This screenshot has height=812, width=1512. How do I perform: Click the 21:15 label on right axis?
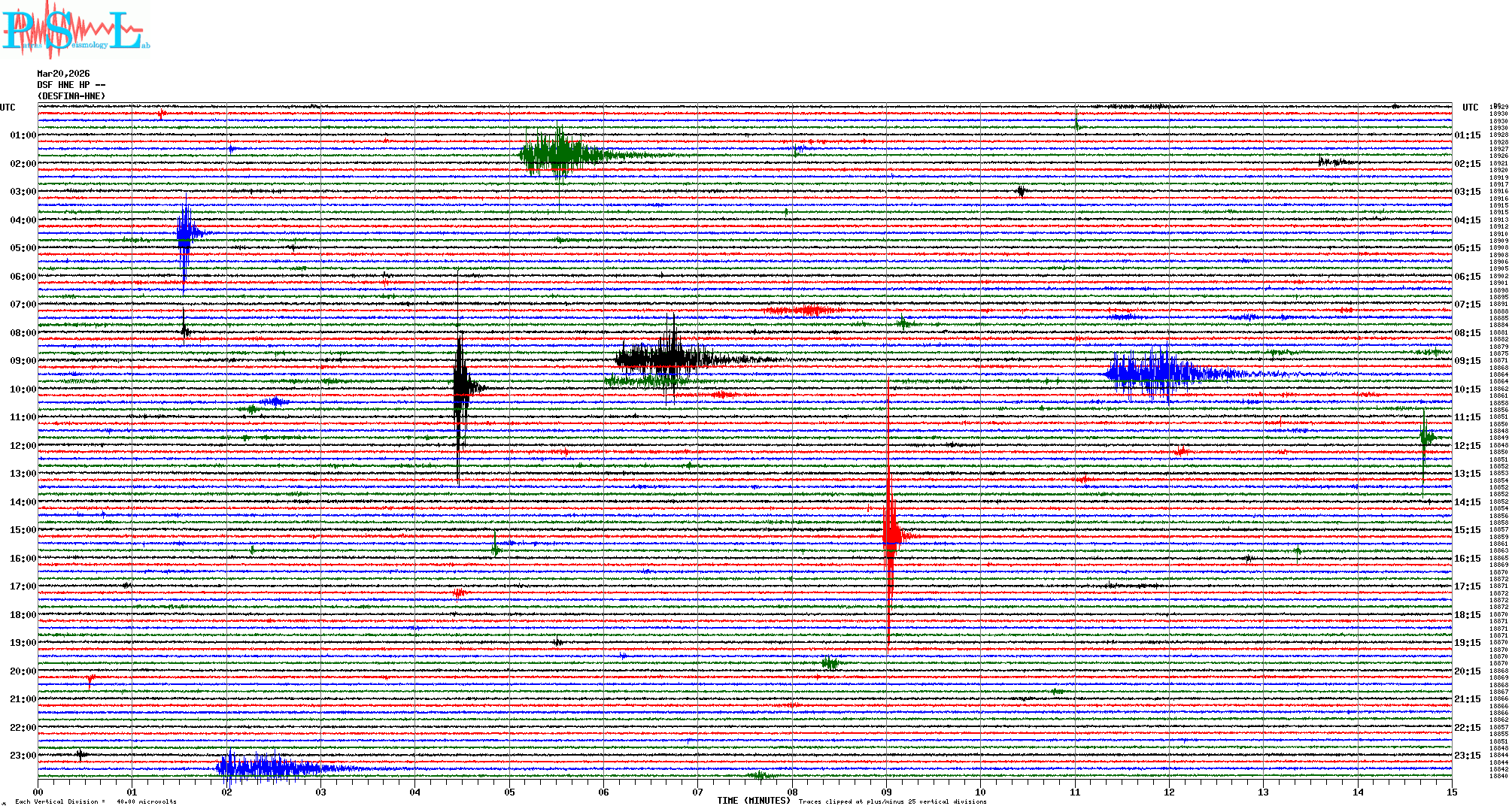point(1467,699)
